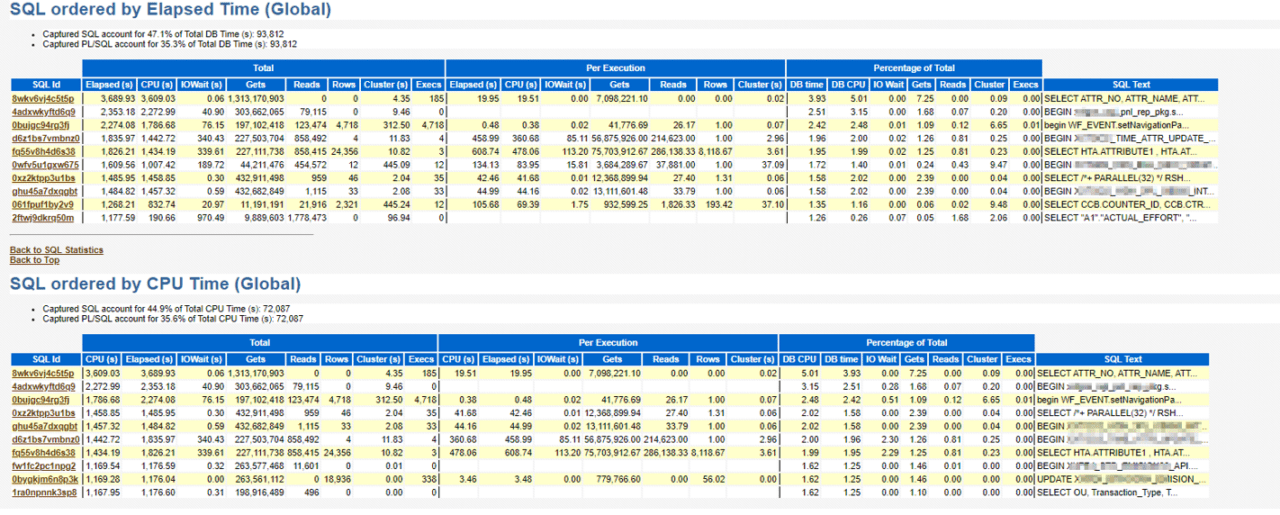Click 0xz2ktpp3u1bs in Elapsed Time table
Viewport: 1280px width, 515px height.
(43, 176)
